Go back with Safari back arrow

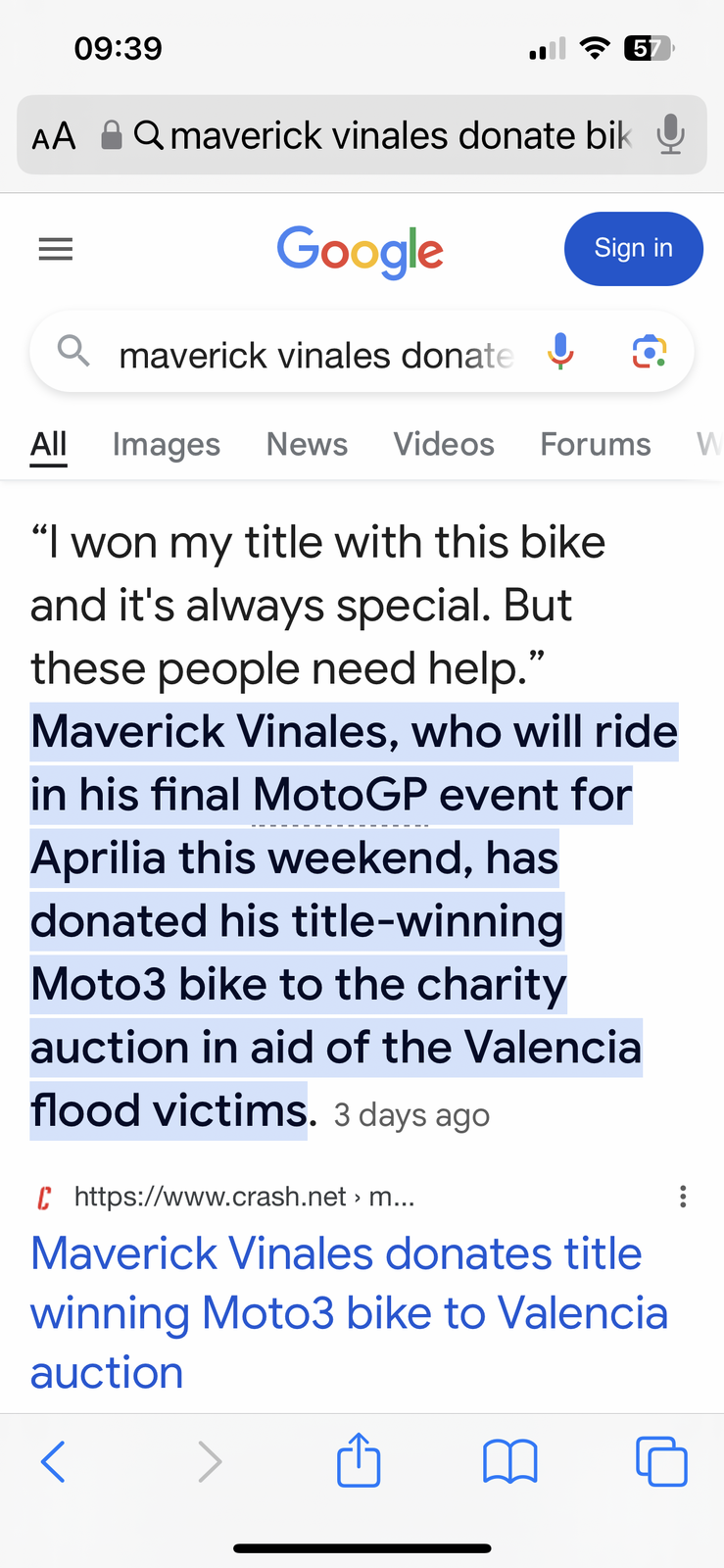(x=54, y=1461)
